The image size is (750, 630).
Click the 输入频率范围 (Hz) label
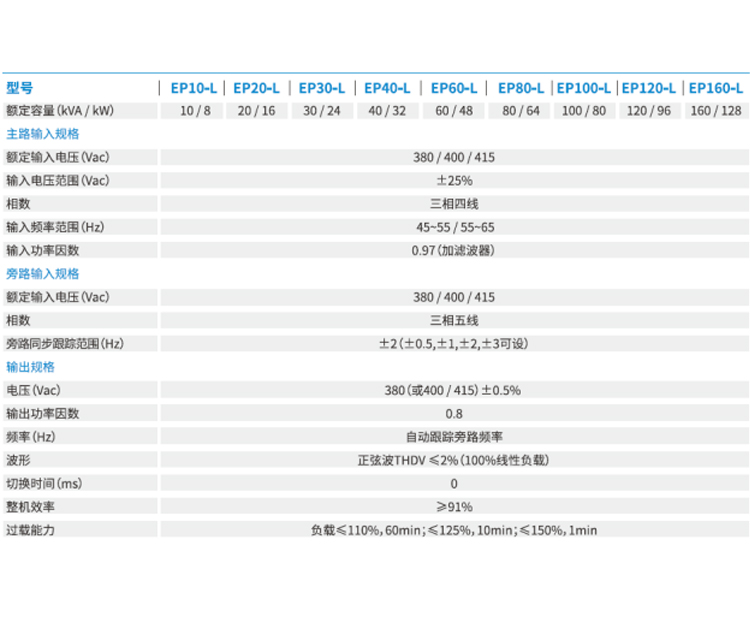pyautogui.click(x=55, y=227)
